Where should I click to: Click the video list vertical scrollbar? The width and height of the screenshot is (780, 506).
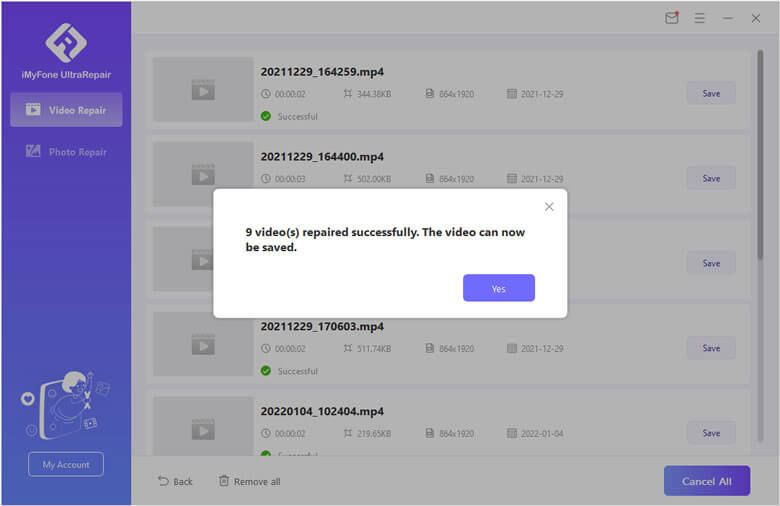760,150
